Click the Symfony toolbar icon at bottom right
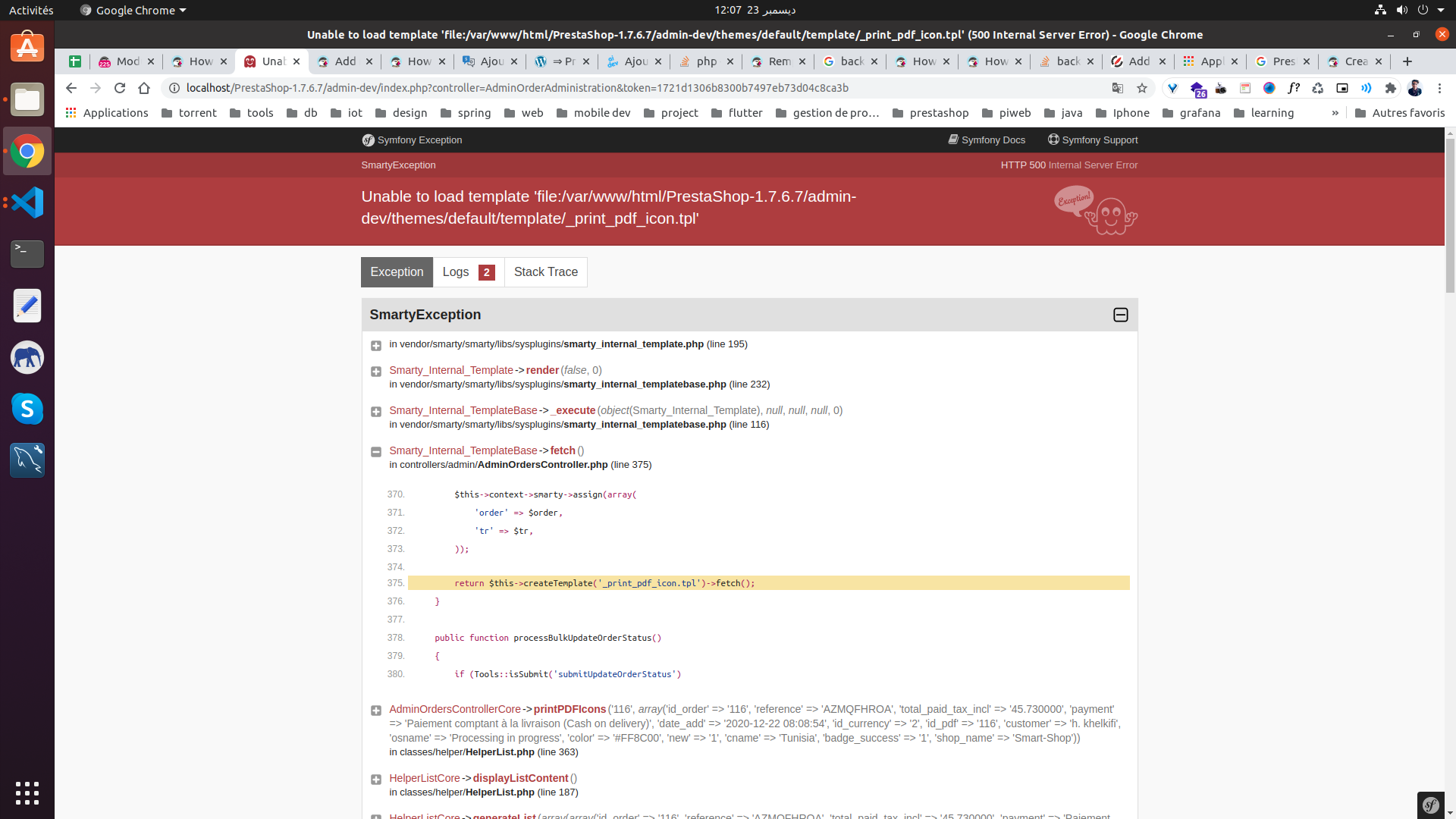1456x819 pixels. pyautogui.click(x=1430, y=805)
